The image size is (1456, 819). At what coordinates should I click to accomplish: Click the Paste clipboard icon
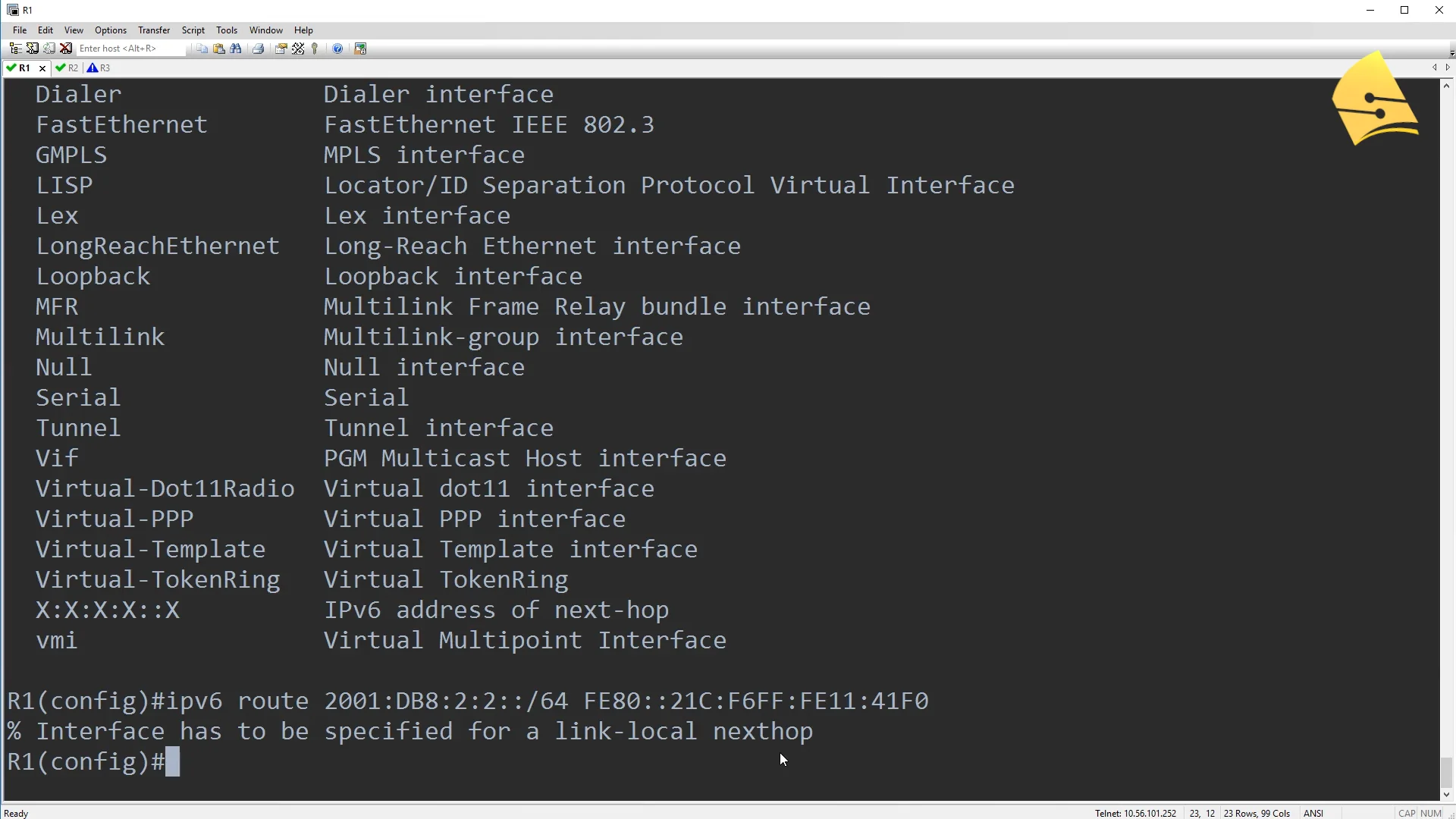pyautogui.click(x=218, y=49)
